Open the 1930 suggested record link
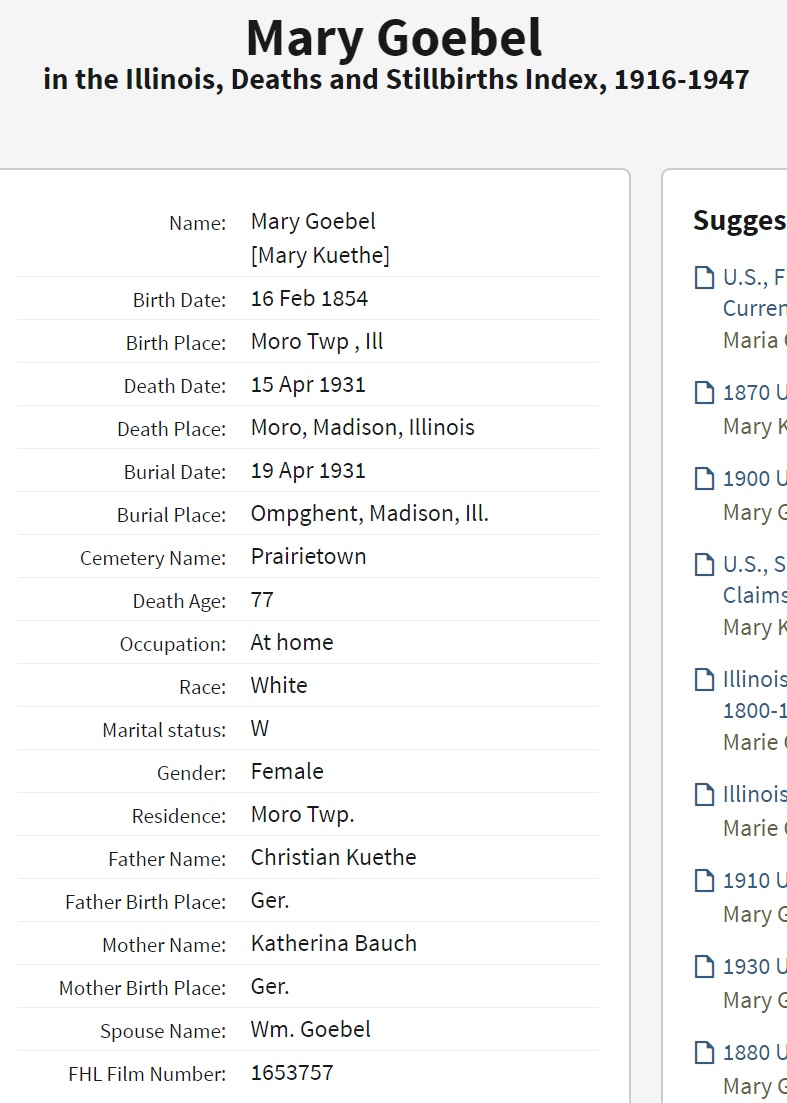This screenshot has height=1103, width=787. click(754, 966)
